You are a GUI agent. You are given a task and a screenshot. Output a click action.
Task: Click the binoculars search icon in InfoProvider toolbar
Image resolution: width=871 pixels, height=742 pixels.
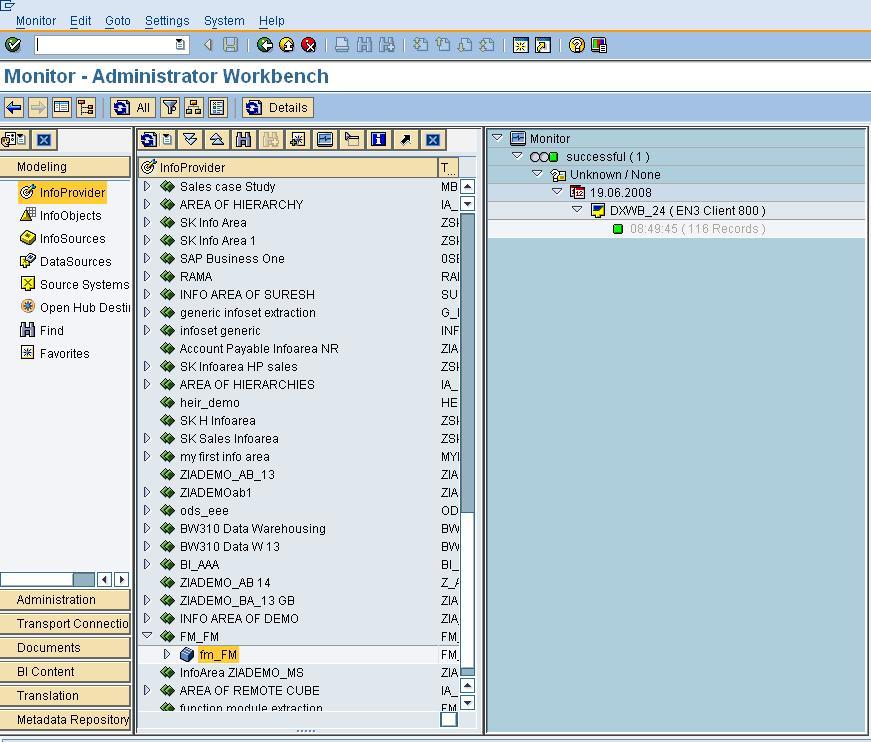click(x=243, y=139)
